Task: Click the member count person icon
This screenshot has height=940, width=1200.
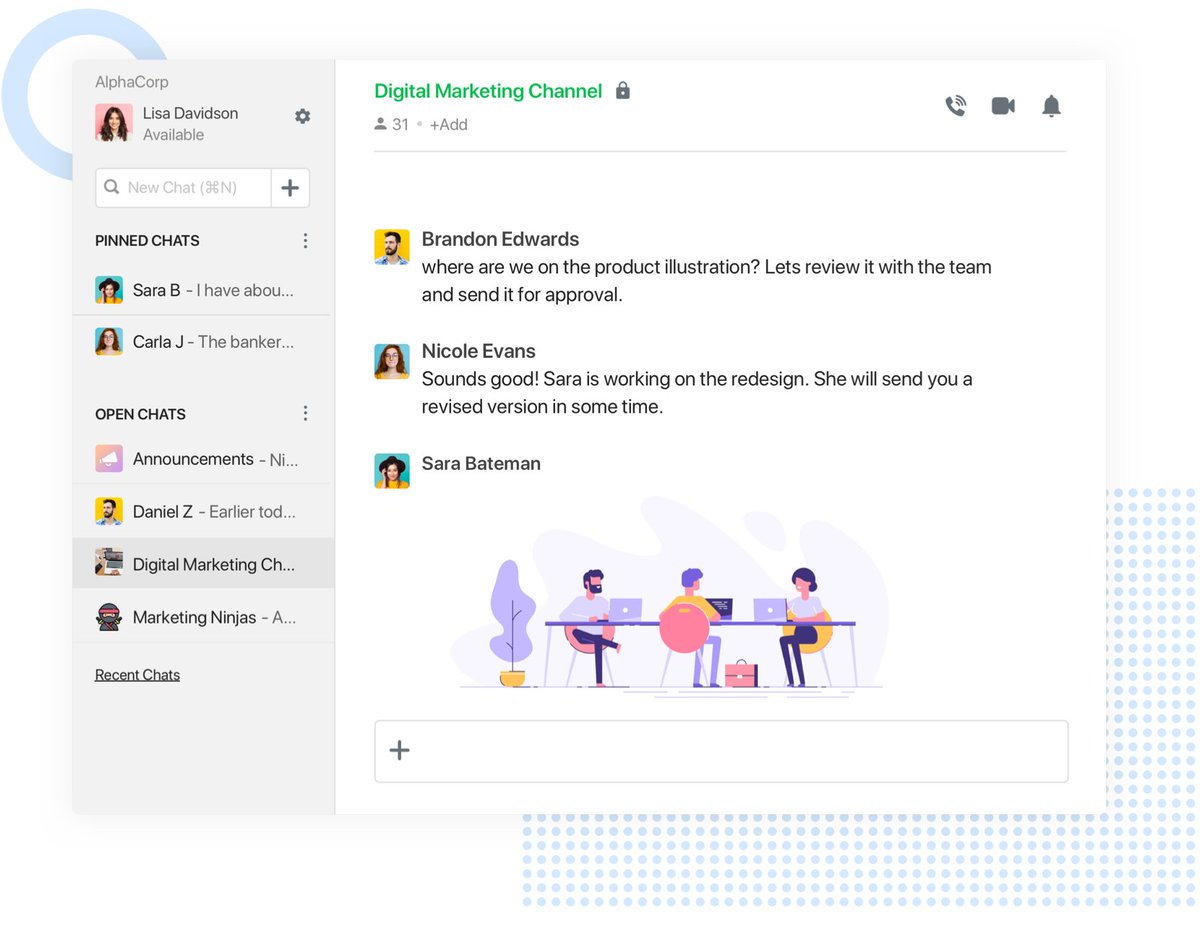Action: pyautogui.click(x=380, y=124)
